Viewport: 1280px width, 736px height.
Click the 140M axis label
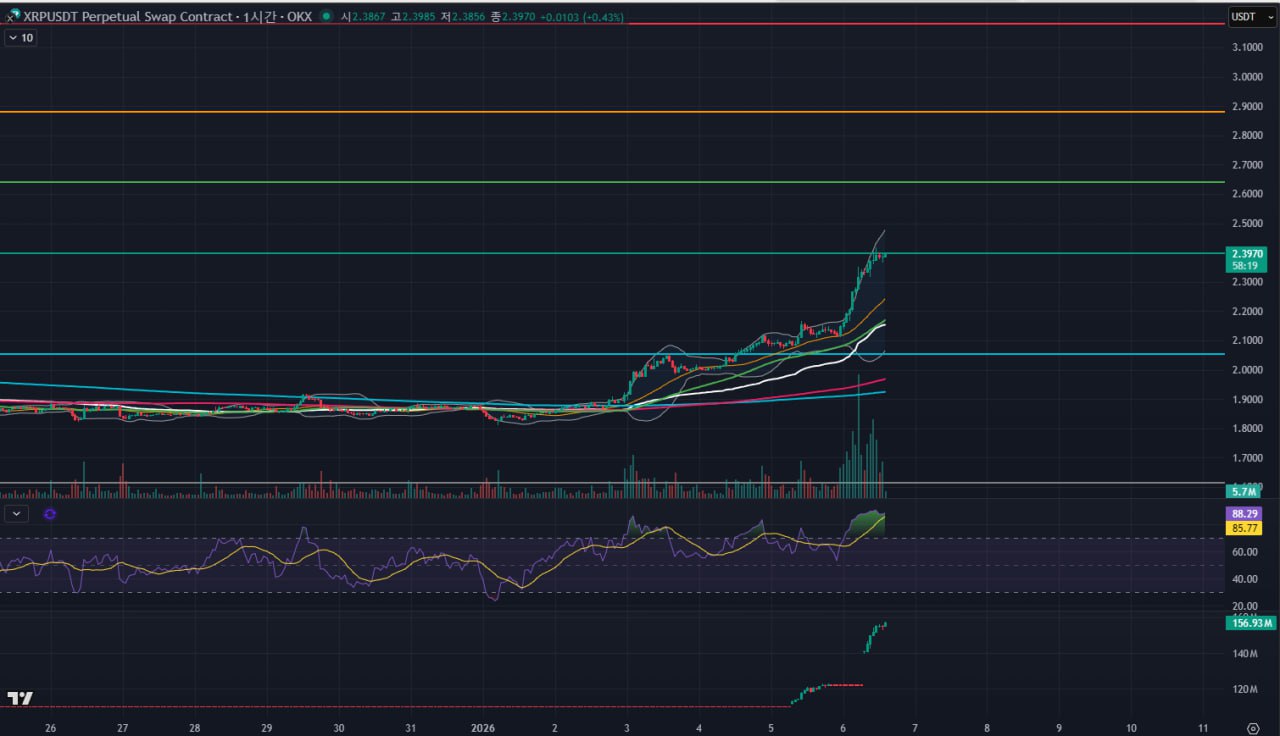tap(1244, 654)
